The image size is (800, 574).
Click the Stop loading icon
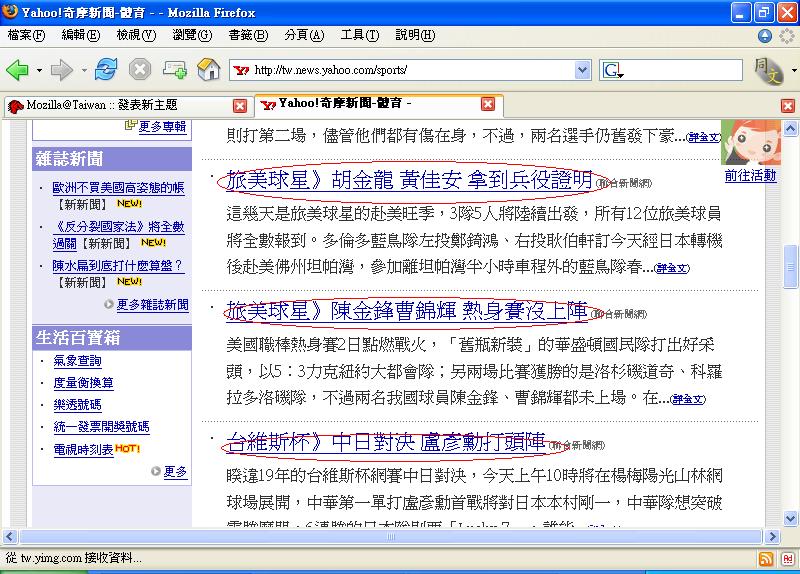tap(140, 70)
